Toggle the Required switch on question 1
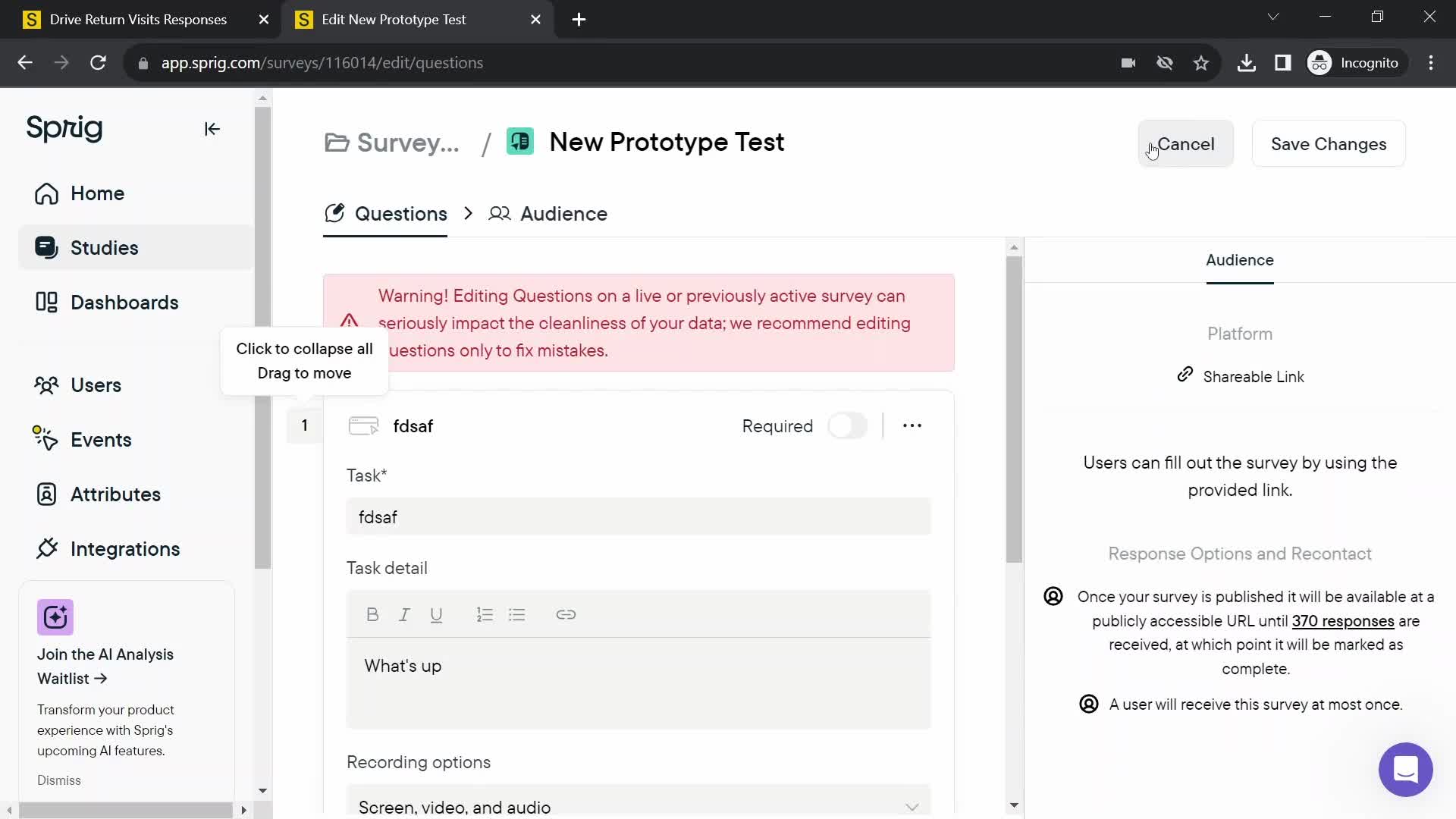 coord(847,426)
